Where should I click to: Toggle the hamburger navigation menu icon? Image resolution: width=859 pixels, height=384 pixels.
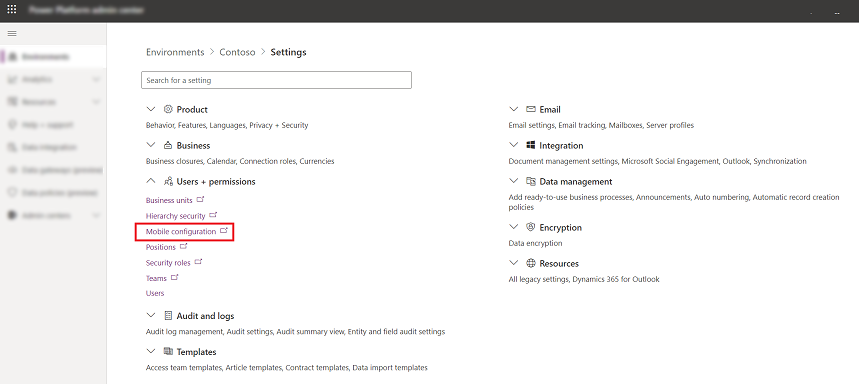click(12, 33)
